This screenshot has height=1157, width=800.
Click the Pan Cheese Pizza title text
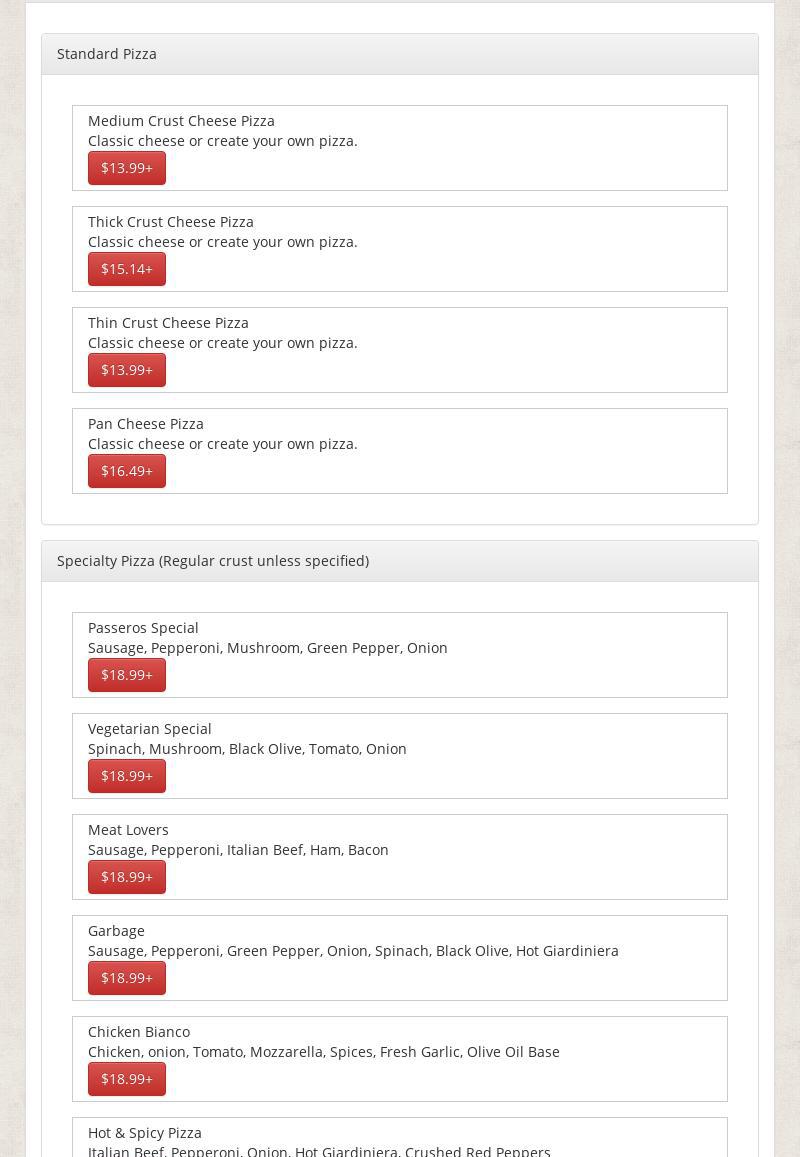pyautogui.click(x=146, y=424)
